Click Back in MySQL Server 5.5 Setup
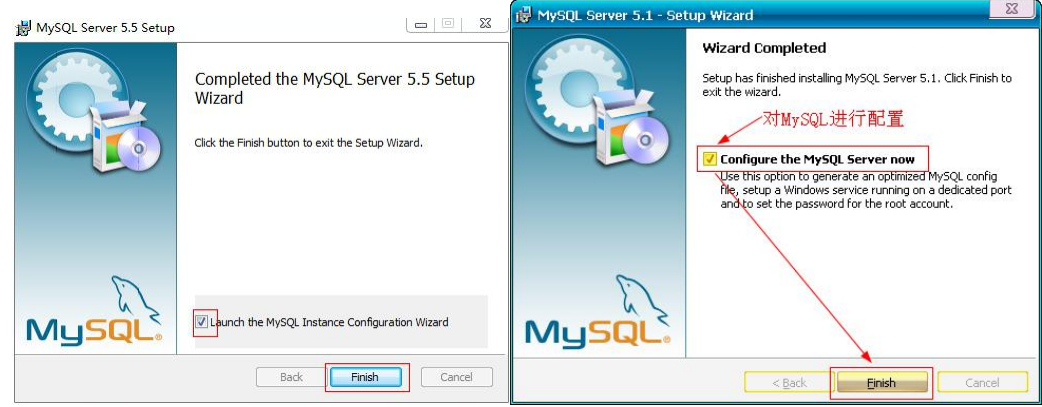Screen dimensions: 1042x407 [291, 377]
